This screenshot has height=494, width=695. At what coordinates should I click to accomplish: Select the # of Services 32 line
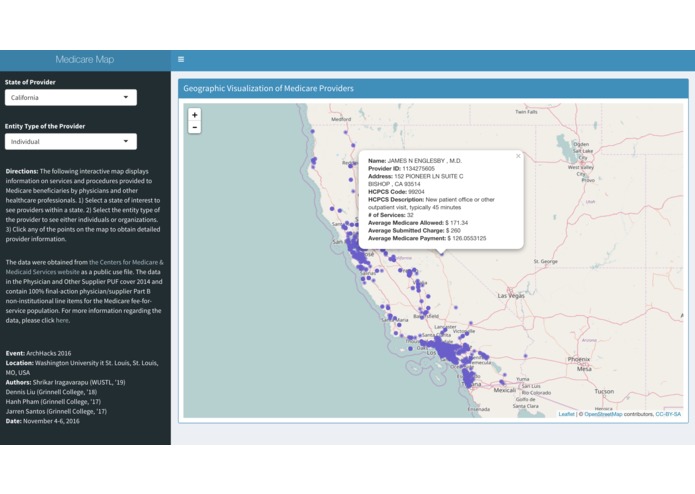tap(391, 215)
